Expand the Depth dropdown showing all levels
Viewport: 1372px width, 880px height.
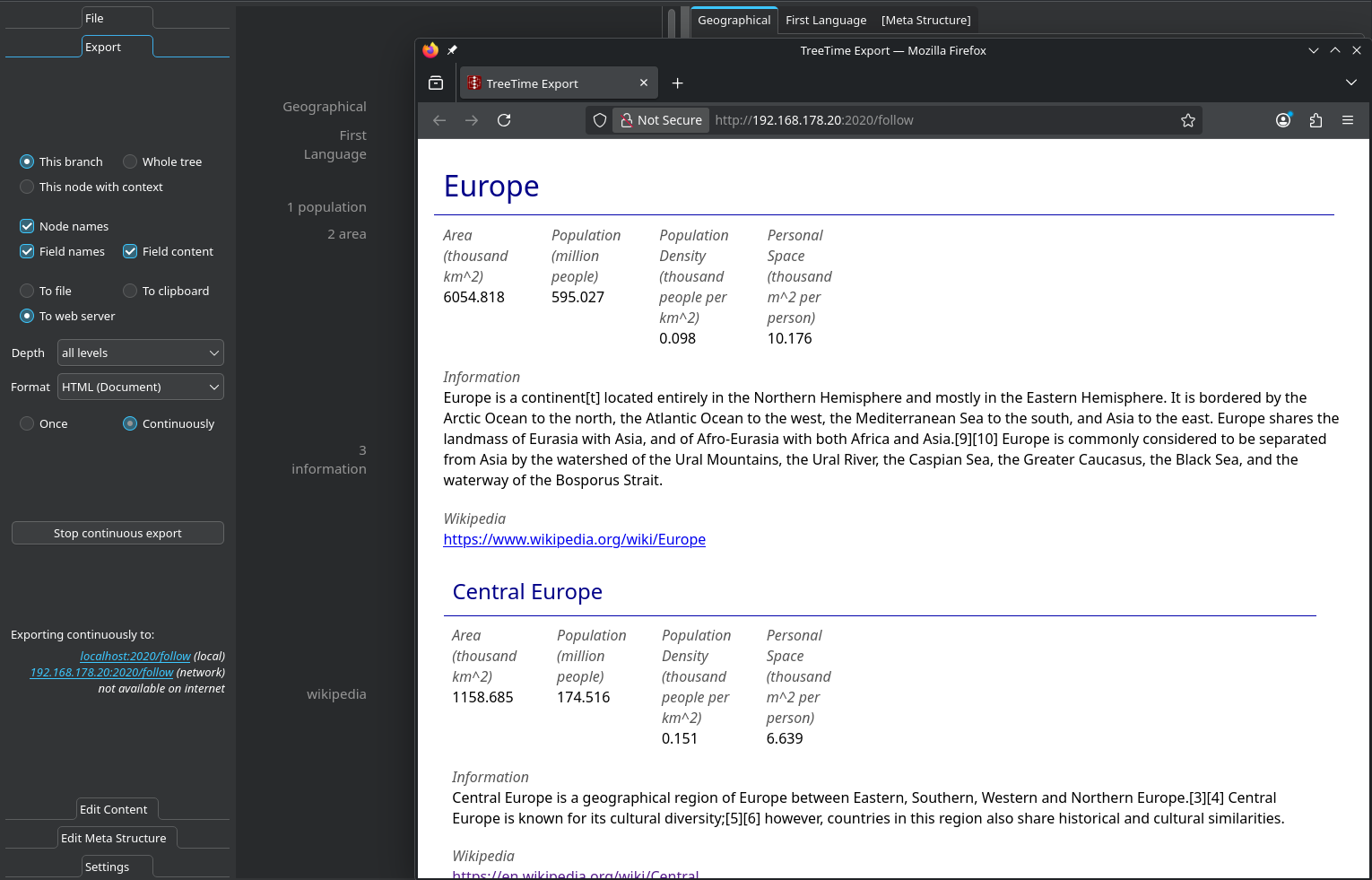(141, 353)
